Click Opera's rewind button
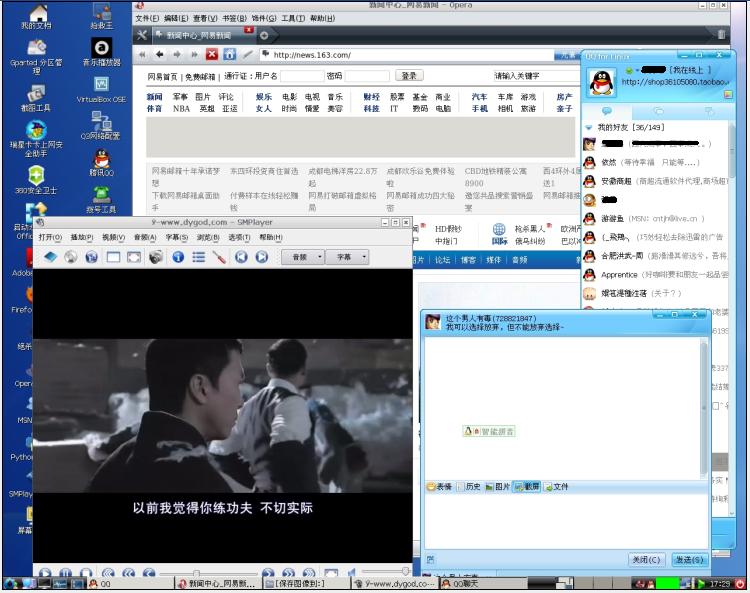The image size is (750, 593). pos(143,55)
